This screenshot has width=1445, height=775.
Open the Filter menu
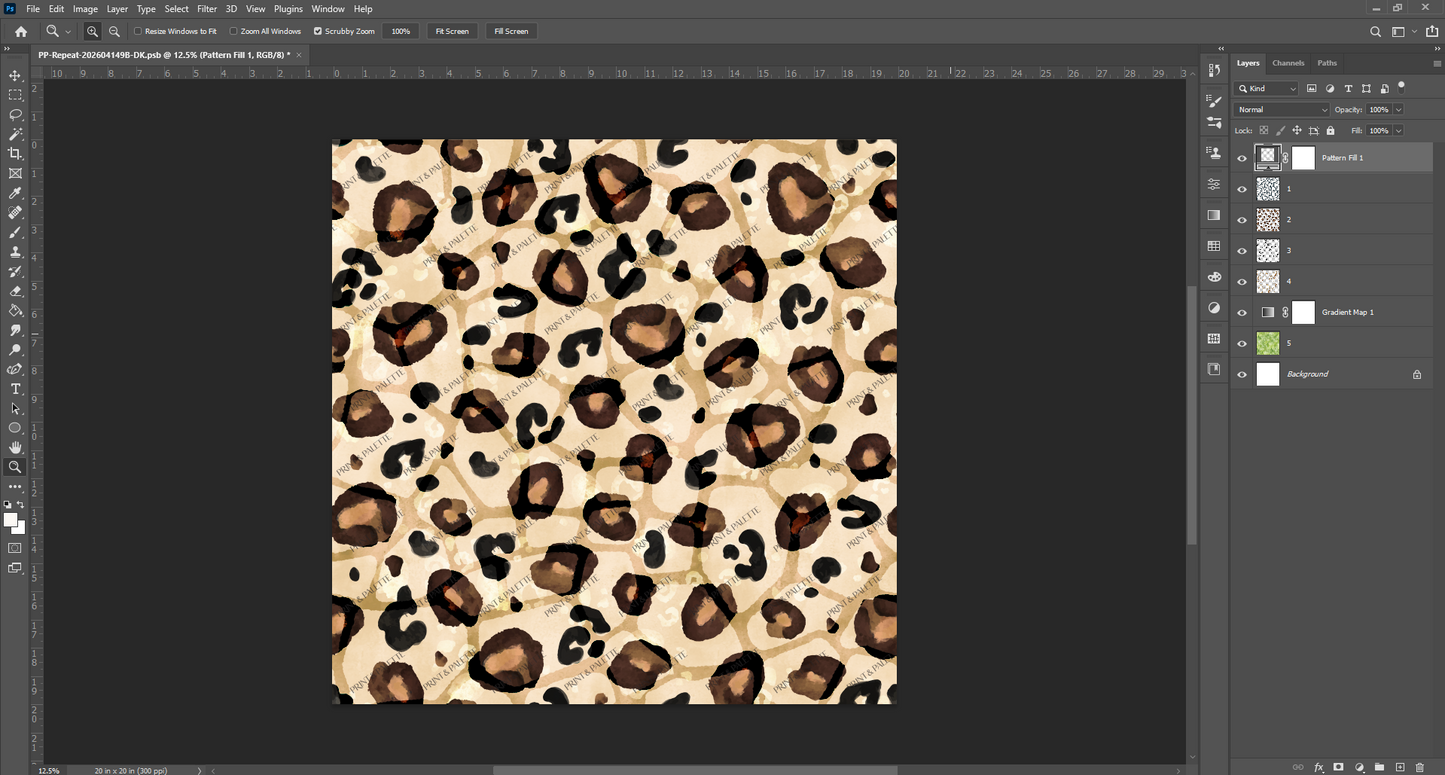coord(207,9)
